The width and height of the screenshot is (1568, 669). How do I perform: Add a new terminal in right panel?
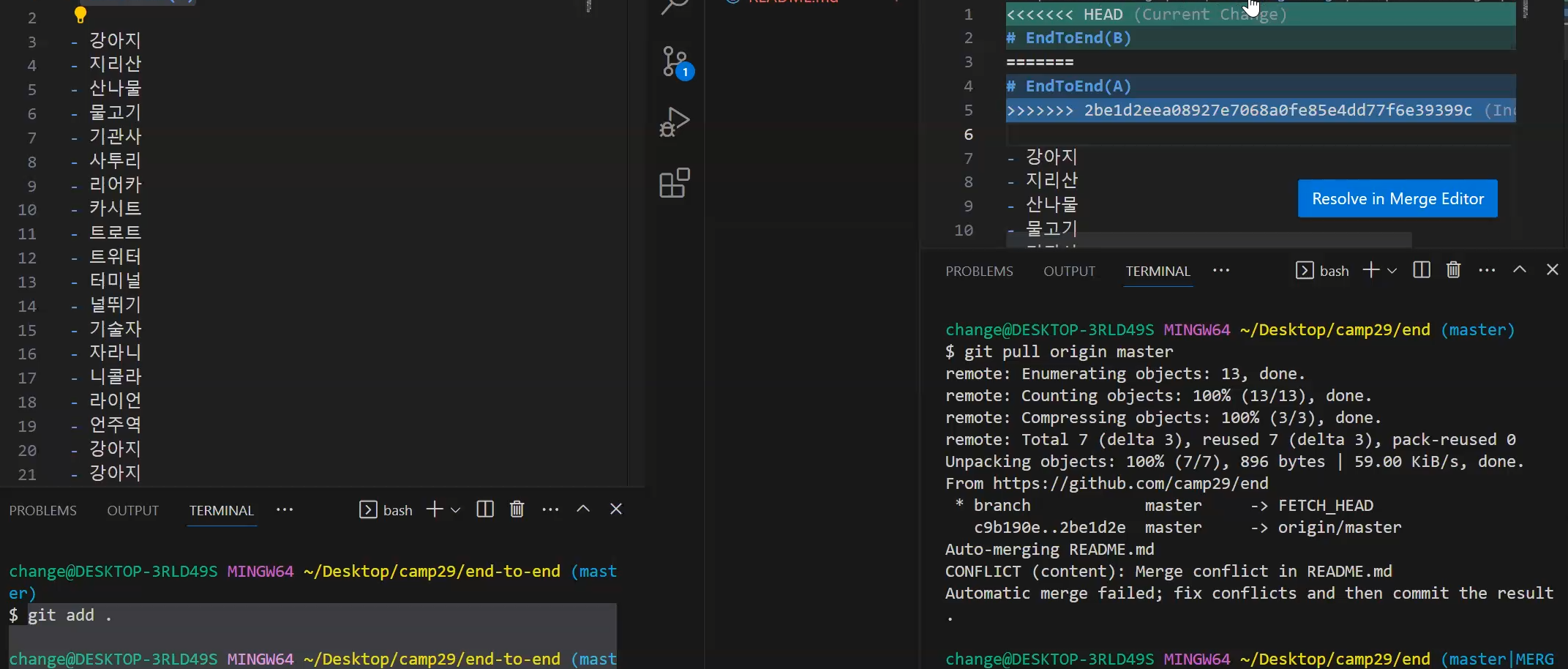(x=1370, y=270)
